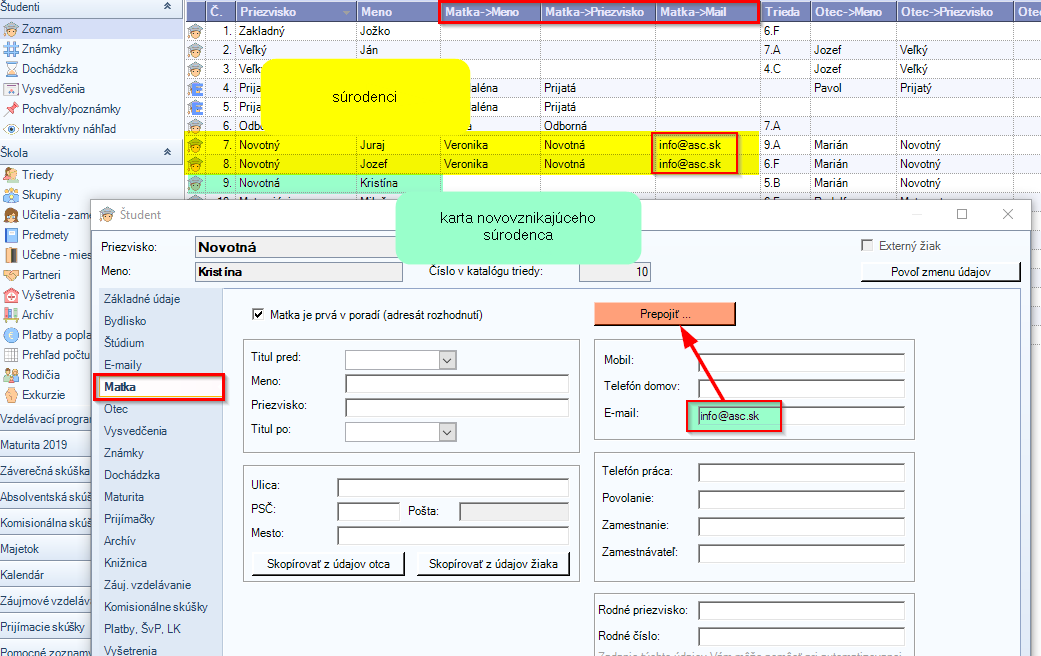Click Povoľ zmenu údajov button
Screen dimensions: 1041x656
coord(940,272)
